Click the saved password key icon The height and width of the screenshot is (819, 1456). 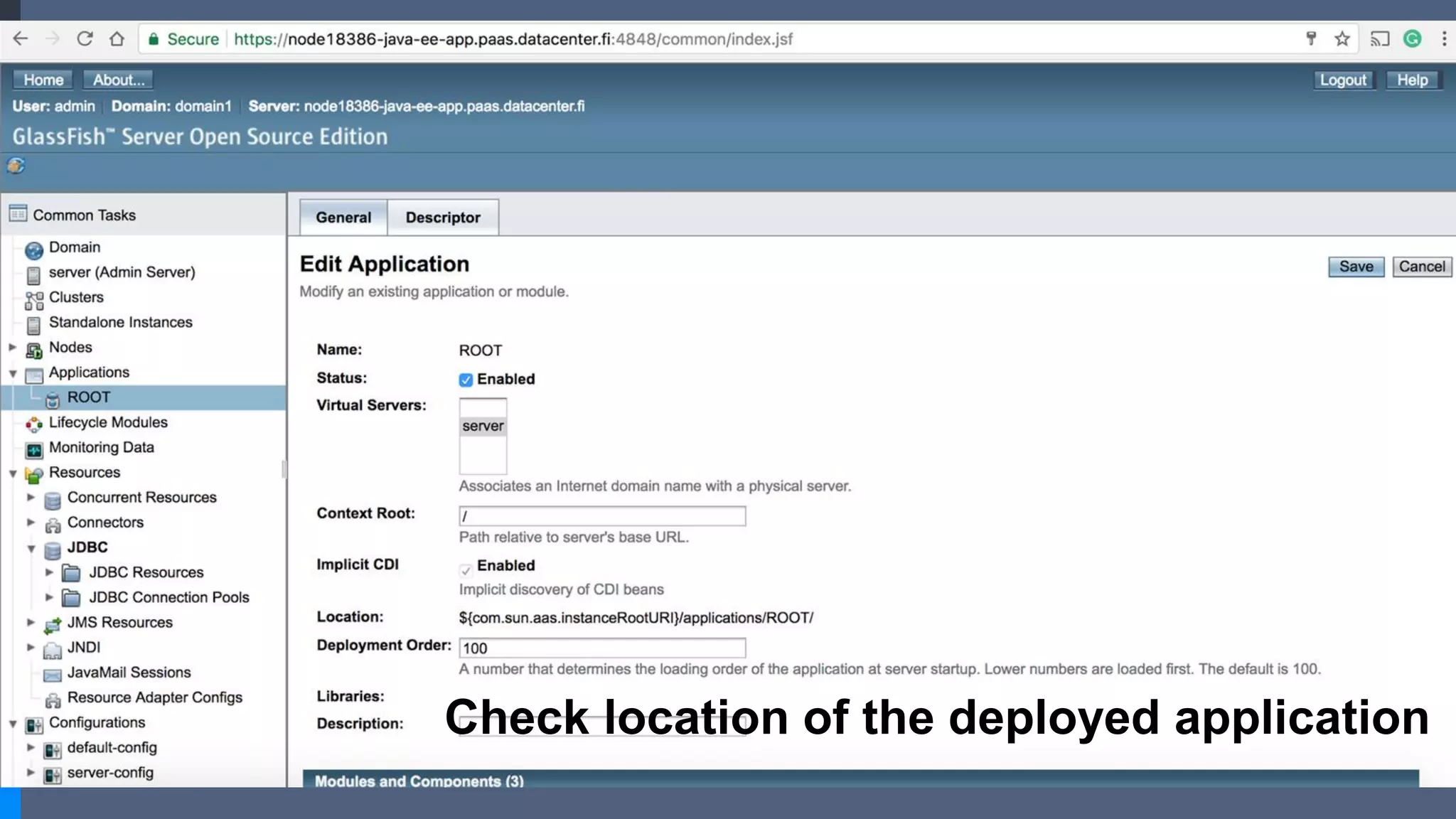[x=1311, y=39]
